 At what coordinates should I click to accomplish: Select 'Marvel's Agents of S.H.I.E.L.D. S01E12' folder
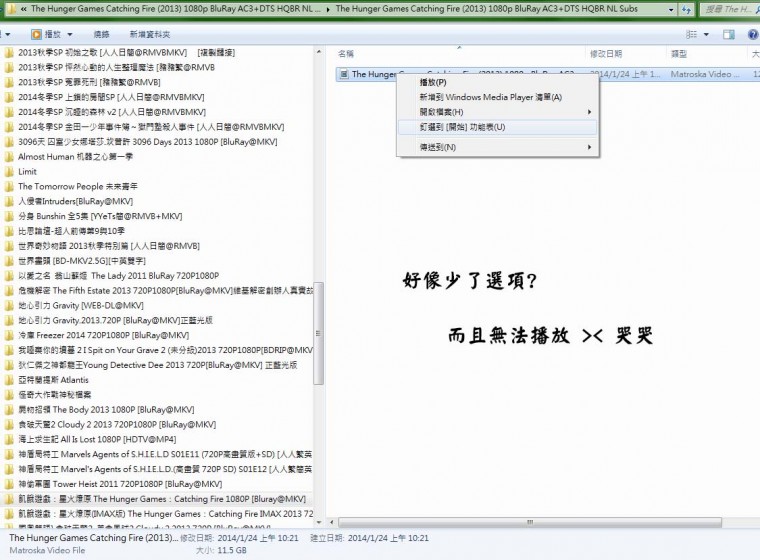(x=165, y=469)
